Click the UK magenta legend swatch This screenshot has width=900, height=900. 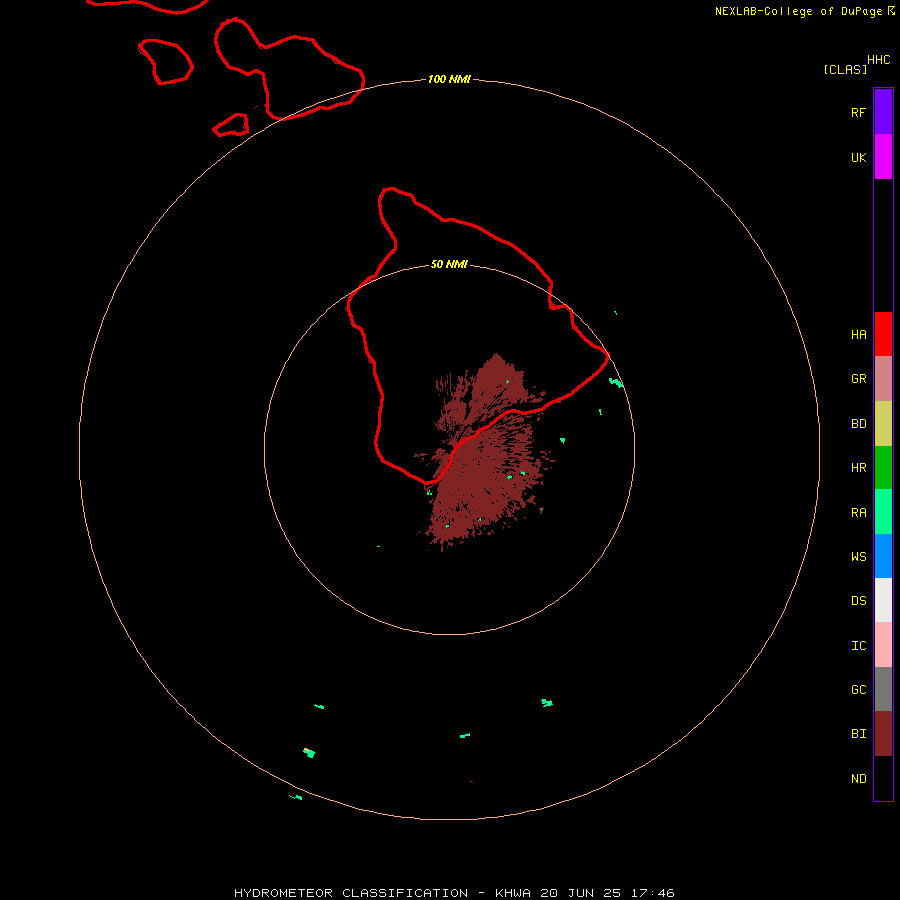click(x=883, y=157)
